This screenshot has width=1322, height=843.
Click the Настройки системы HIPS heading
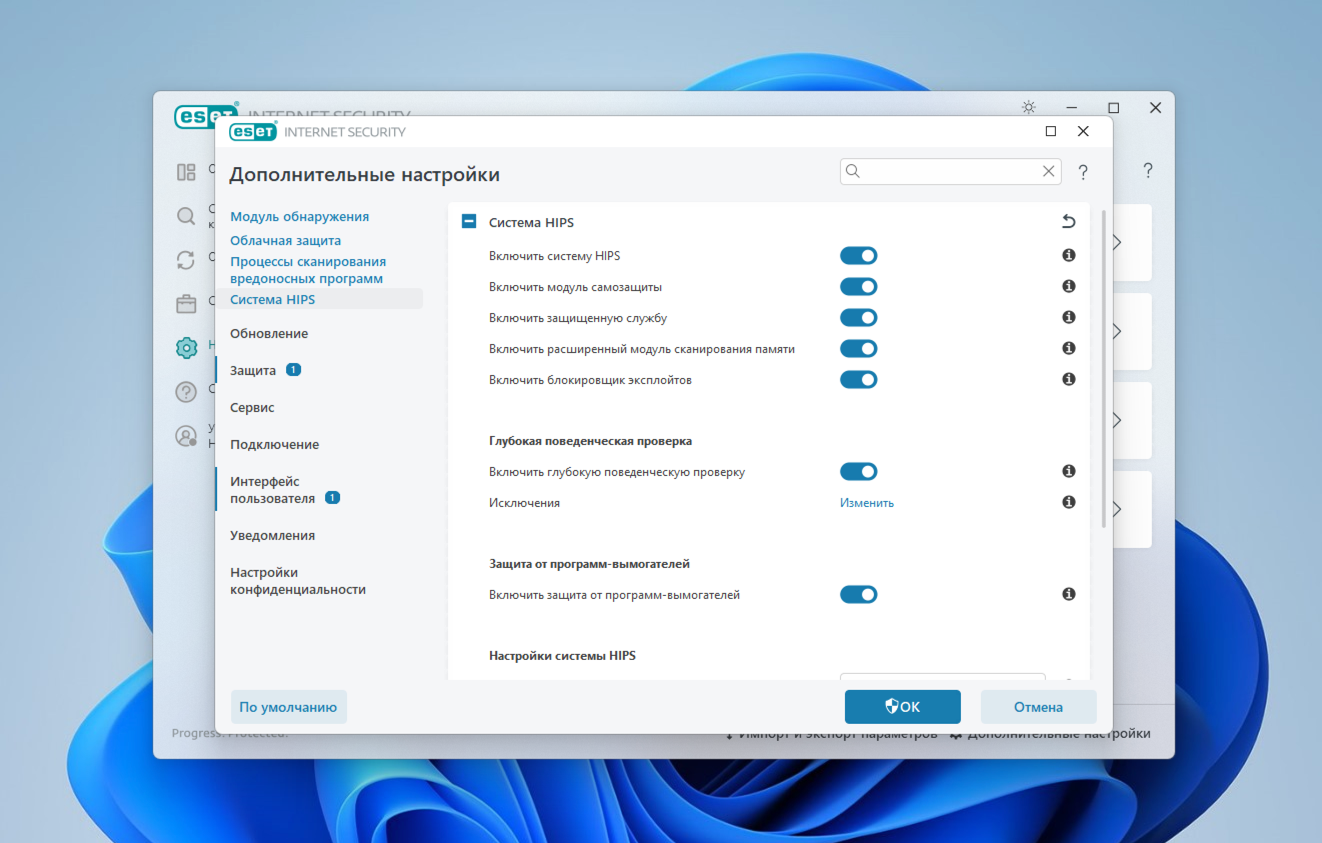pos(562,656)
